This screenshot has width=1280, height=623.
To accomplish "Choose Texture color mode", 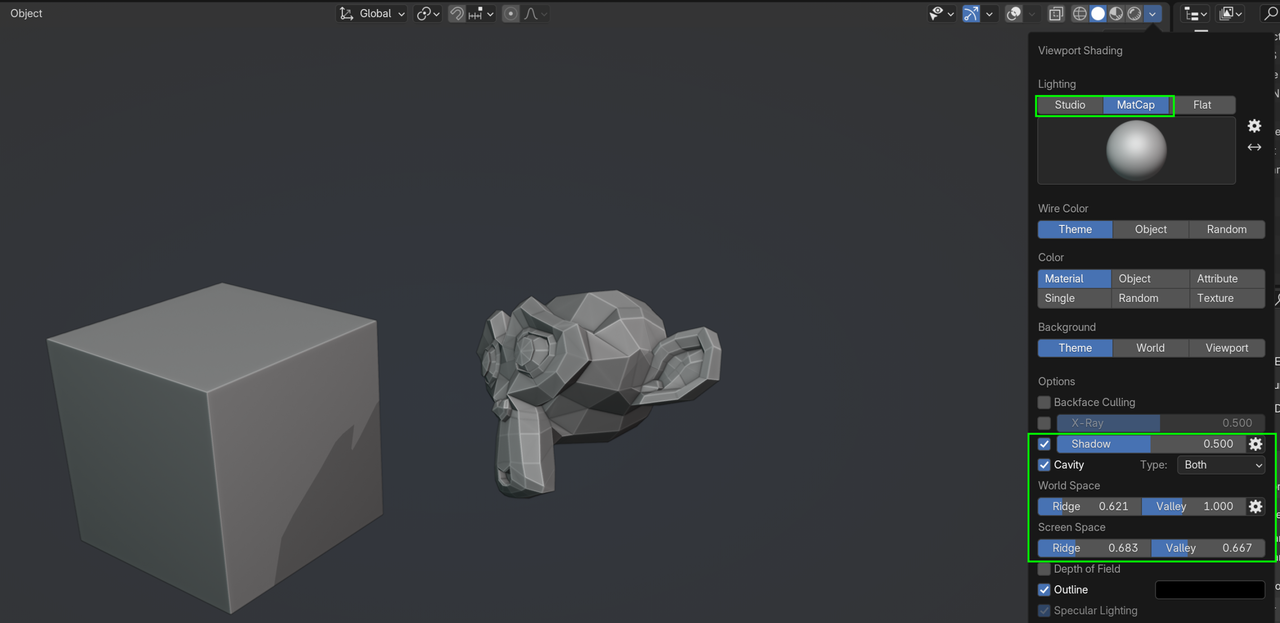I will 1227,298.
